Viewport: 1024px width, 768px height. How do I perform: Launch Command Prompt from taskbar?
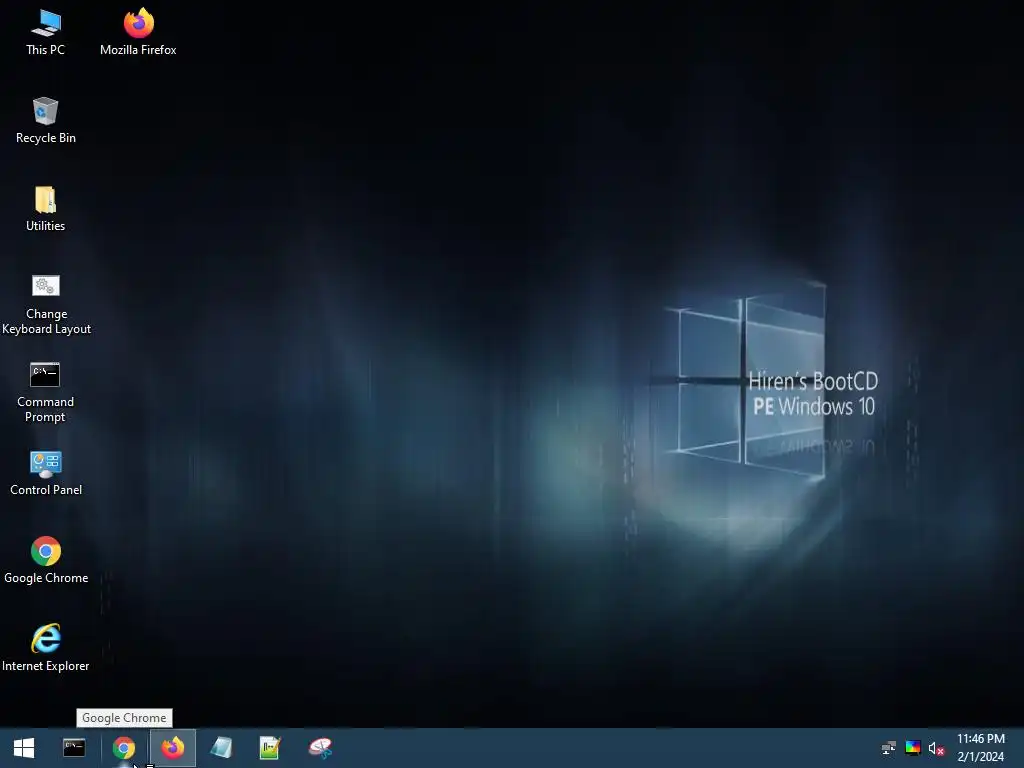(74, 748)
